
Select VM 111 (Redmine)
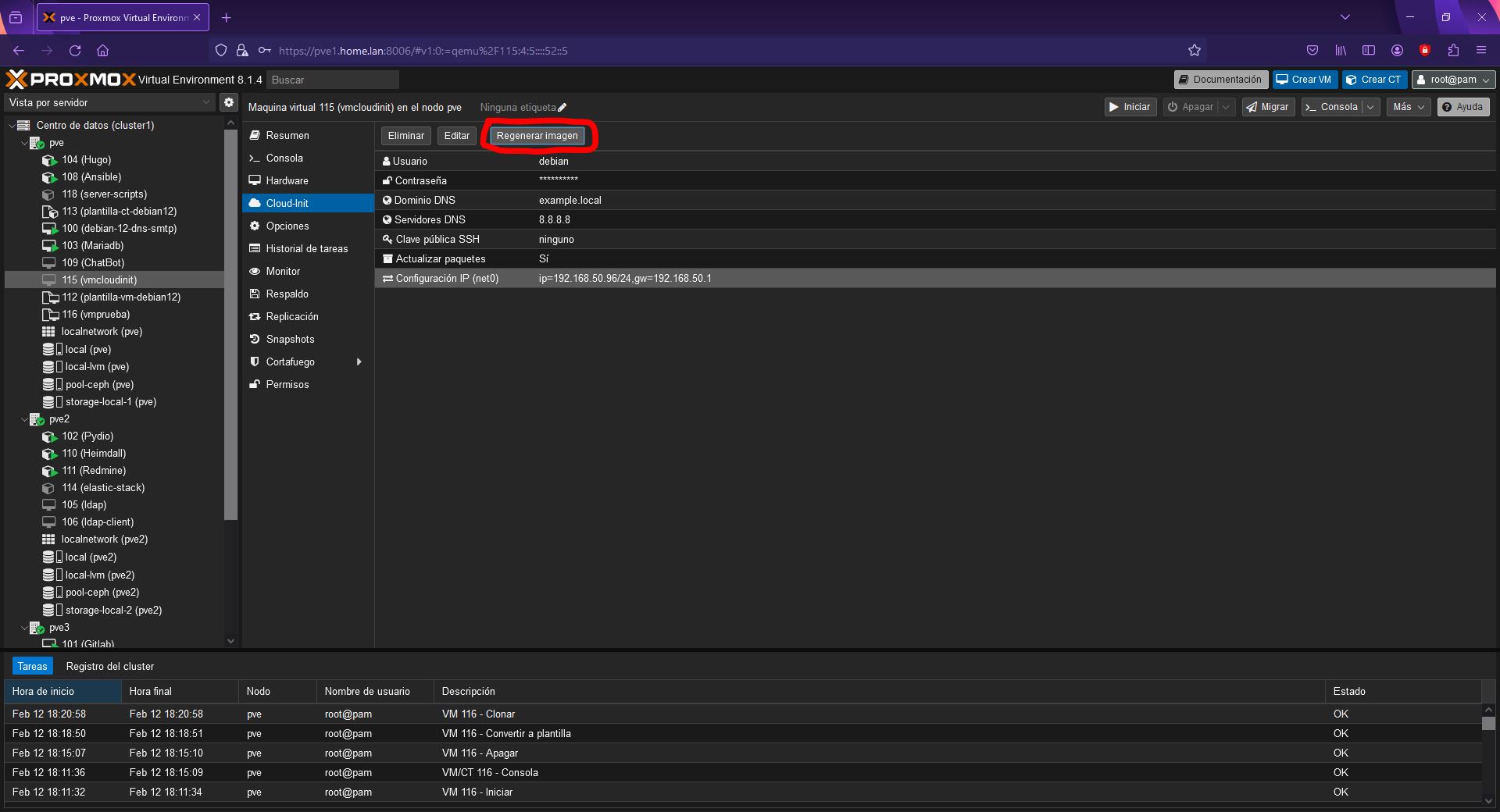(x=94, y=471)
